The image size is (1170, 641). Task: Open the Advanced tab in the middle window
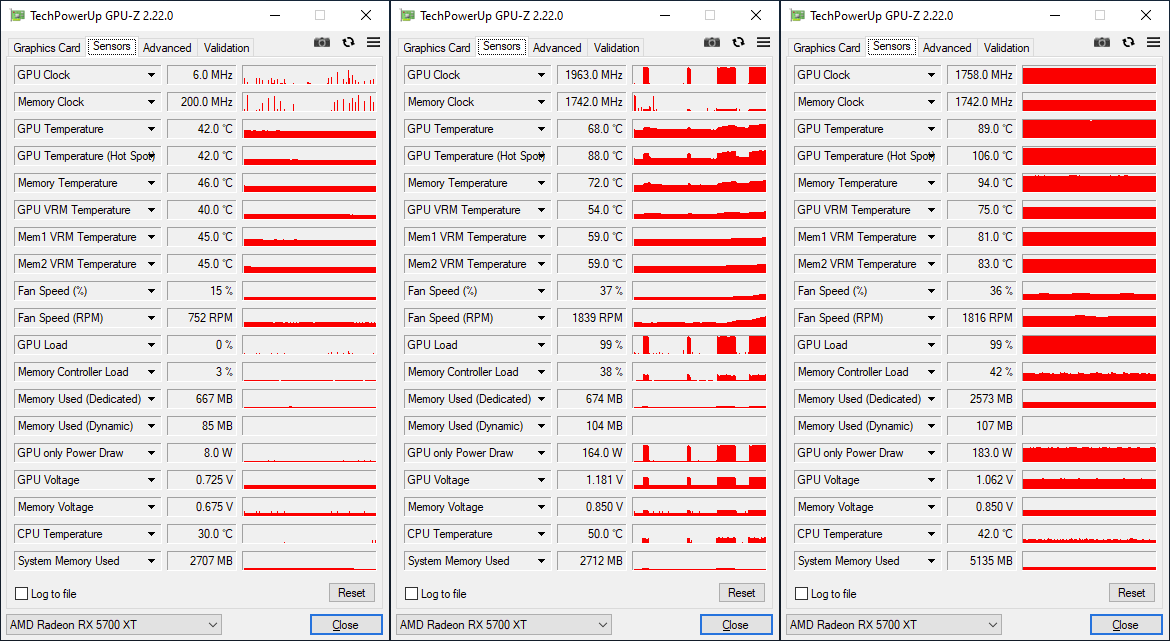(557, 48)
